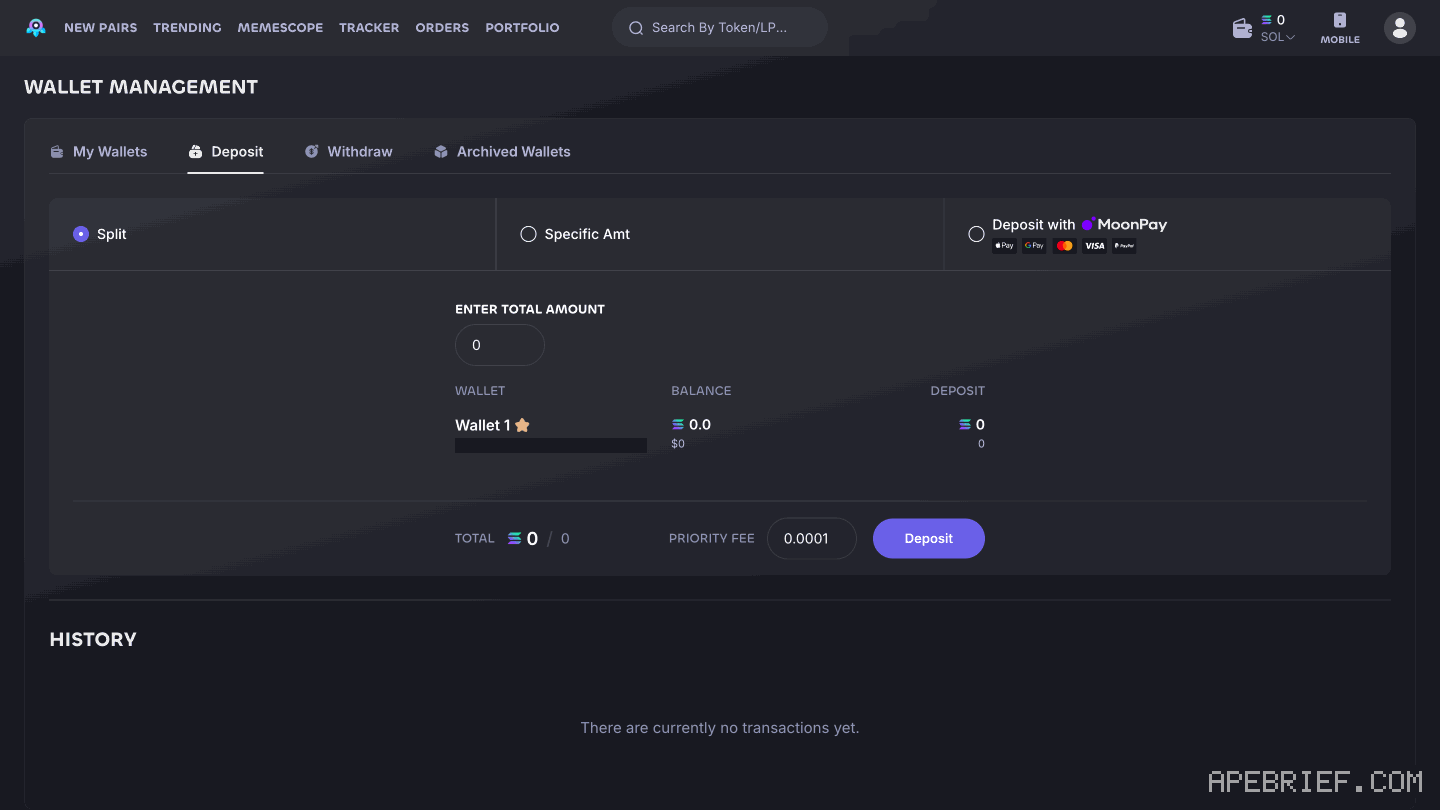This screenshot has width=1440, height=810.
Task: Click the HISTORY heading
Action: [x=93, y=640]
